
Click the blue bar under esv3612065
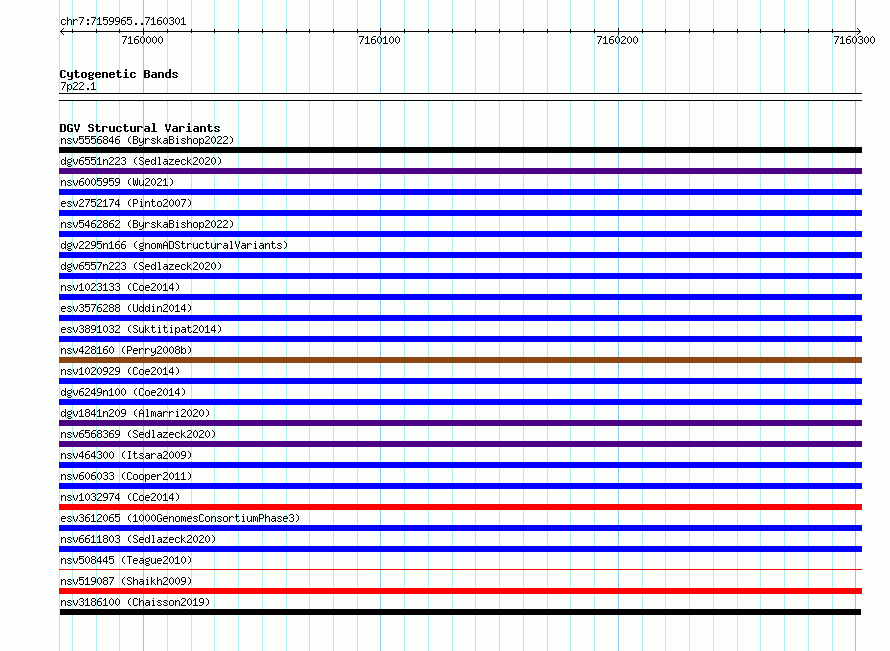point(460,528)
